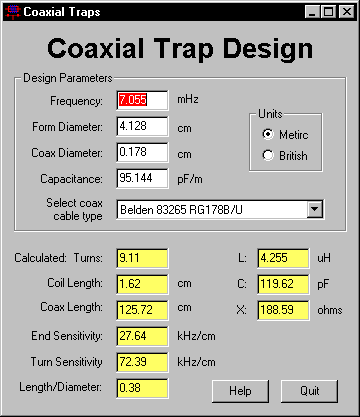Viewport: 360px width, 417px height.
Task: Click the reactance X ohms output field
Action: [x=283, y=310]
